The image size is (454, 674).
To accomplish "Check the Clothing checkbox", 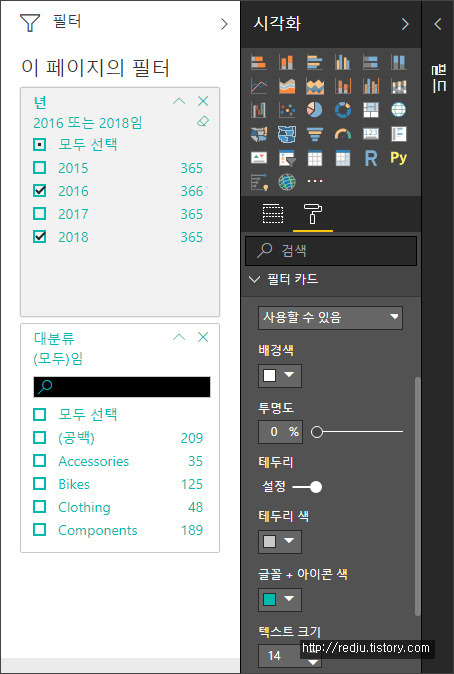I will pos(40,507).
